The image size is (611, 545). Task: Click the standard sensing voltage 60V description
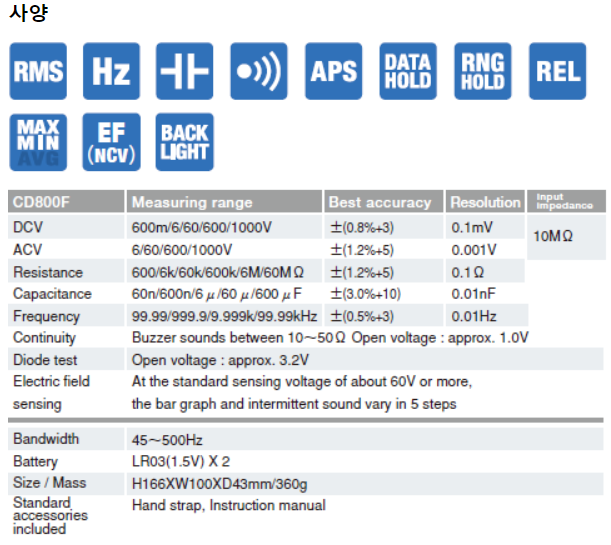pos(302,381)
